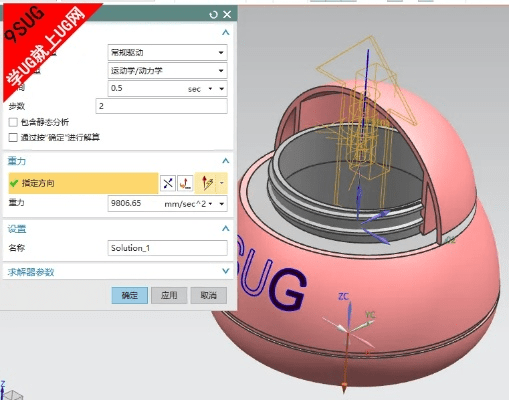
Task: Open the gravity field options arrow
Action: 221,204
